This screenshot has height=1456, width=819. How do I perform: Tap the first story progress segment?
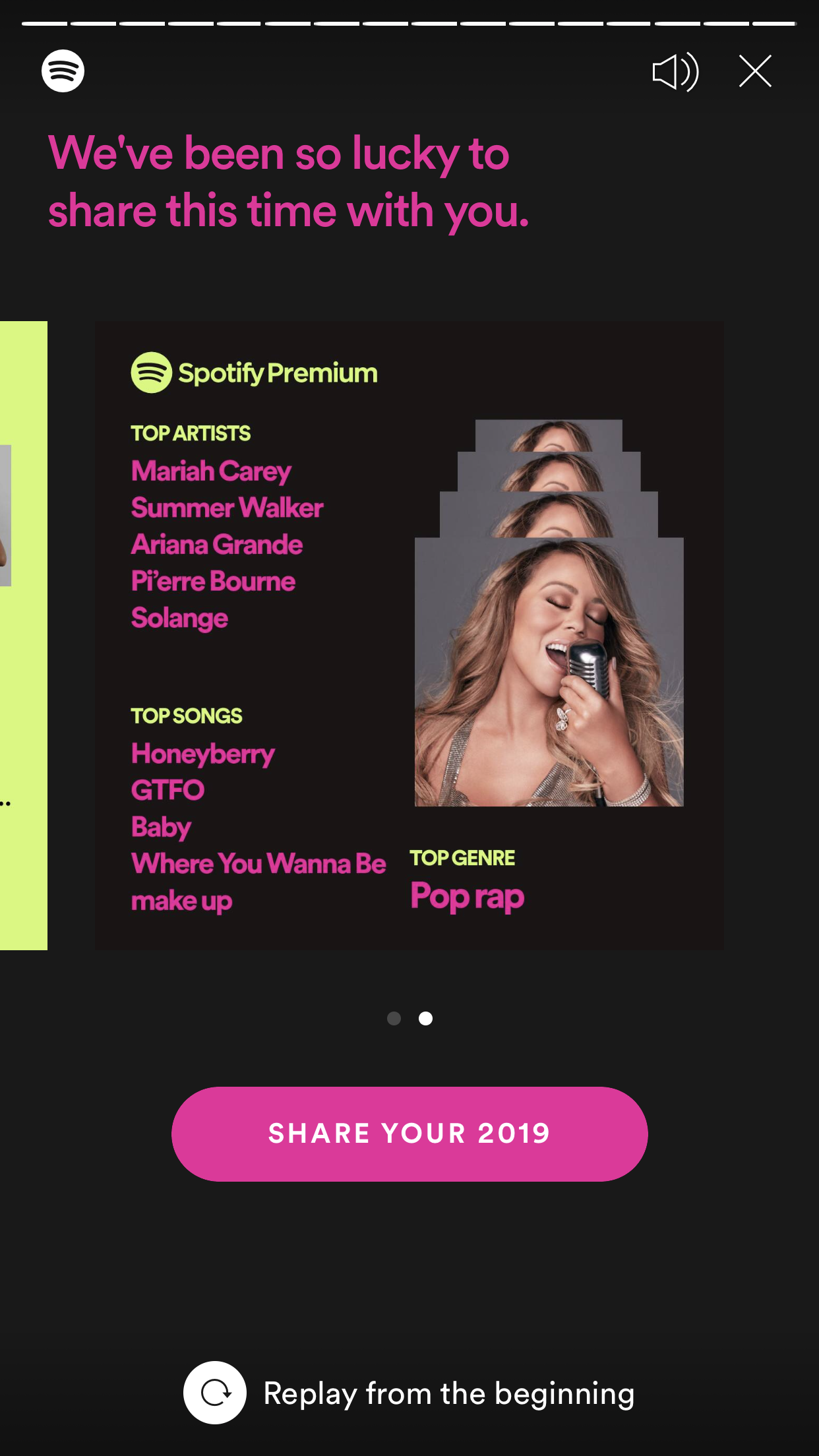click(x=45, y=24)
